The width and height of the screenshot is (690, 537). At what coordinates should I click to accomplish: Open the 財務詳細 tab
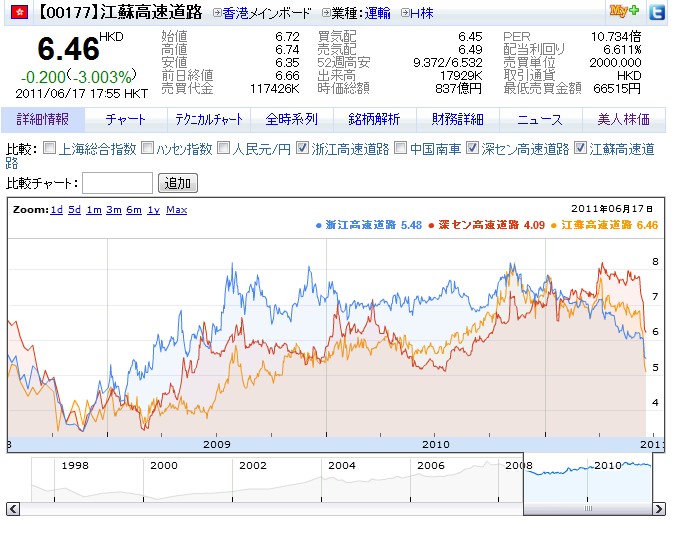pyautogui.click(x=457, y=119)
